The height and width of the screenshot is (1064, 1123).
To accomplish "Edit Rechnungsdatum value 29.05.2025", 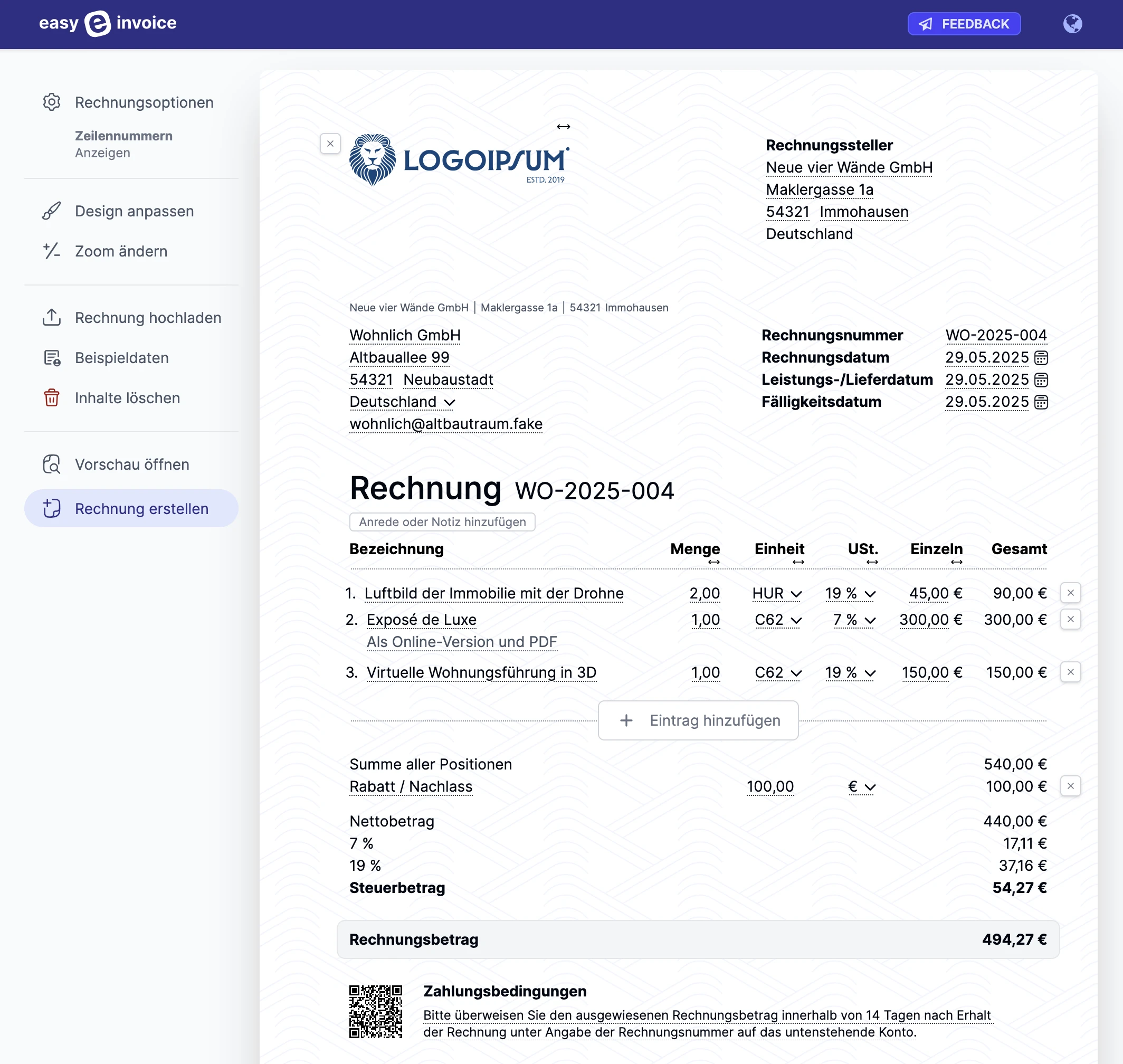I will [986, 357].
